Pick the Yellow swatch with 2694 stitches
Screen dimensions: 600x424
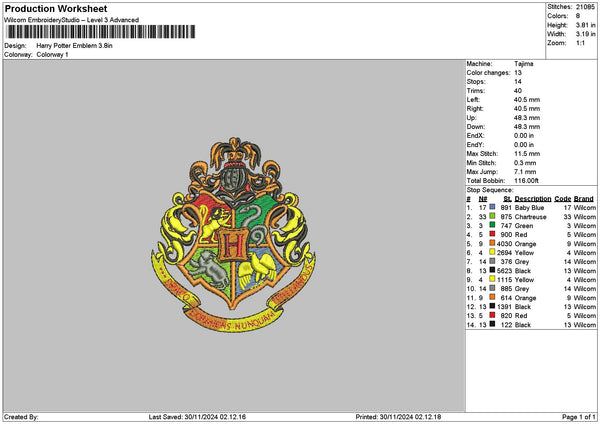(492, 252)
